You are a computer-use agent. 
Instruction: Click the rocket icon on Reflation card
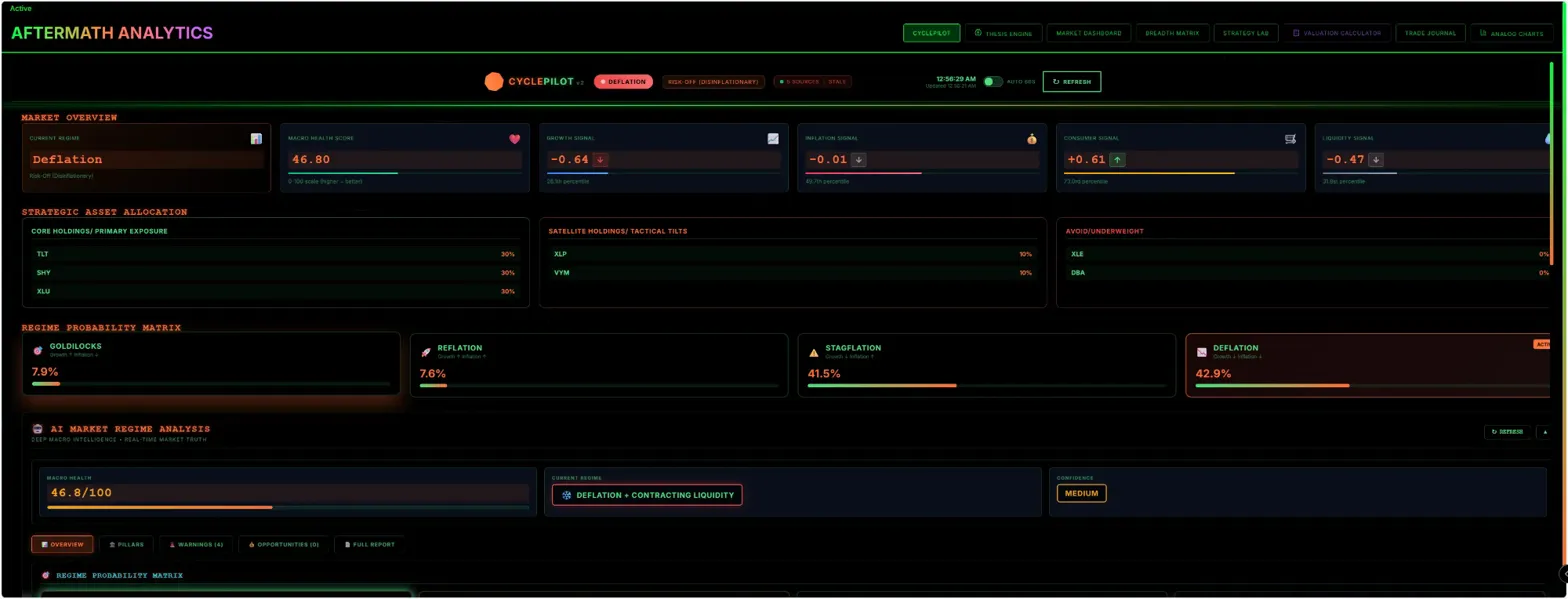tap(425, 352)
